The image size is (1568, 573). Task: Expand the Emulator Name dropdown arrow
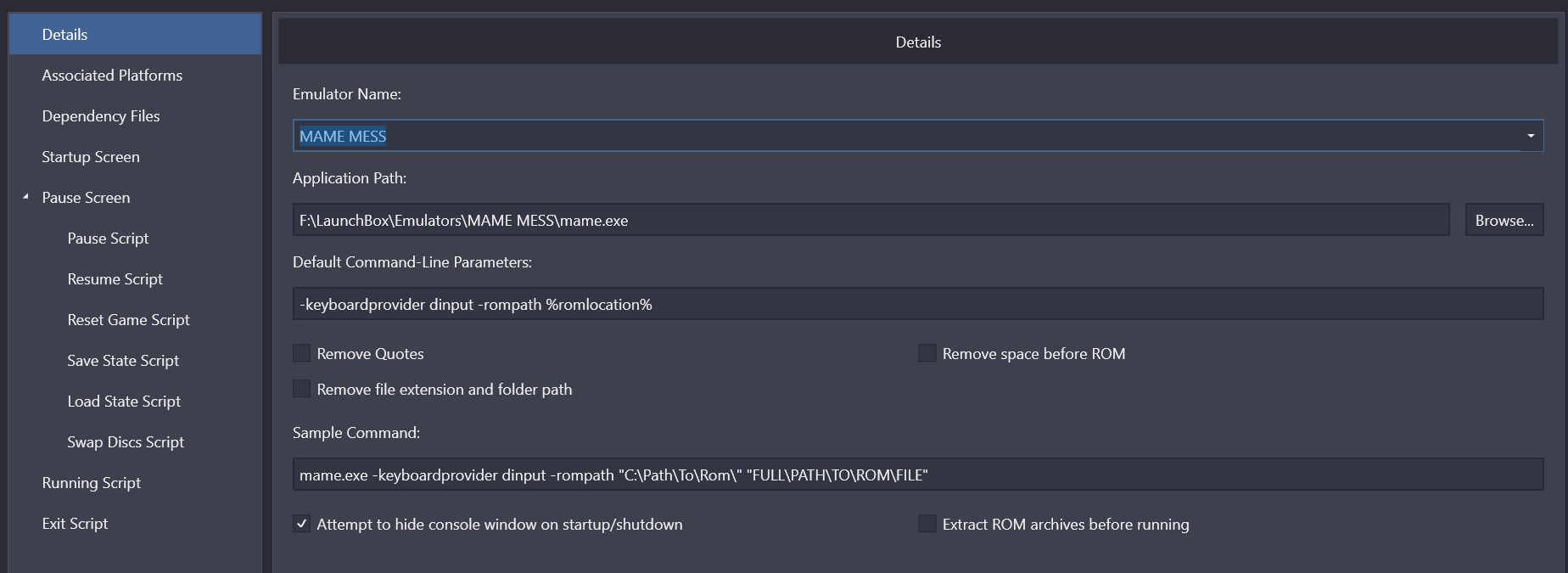point(1531,136)
